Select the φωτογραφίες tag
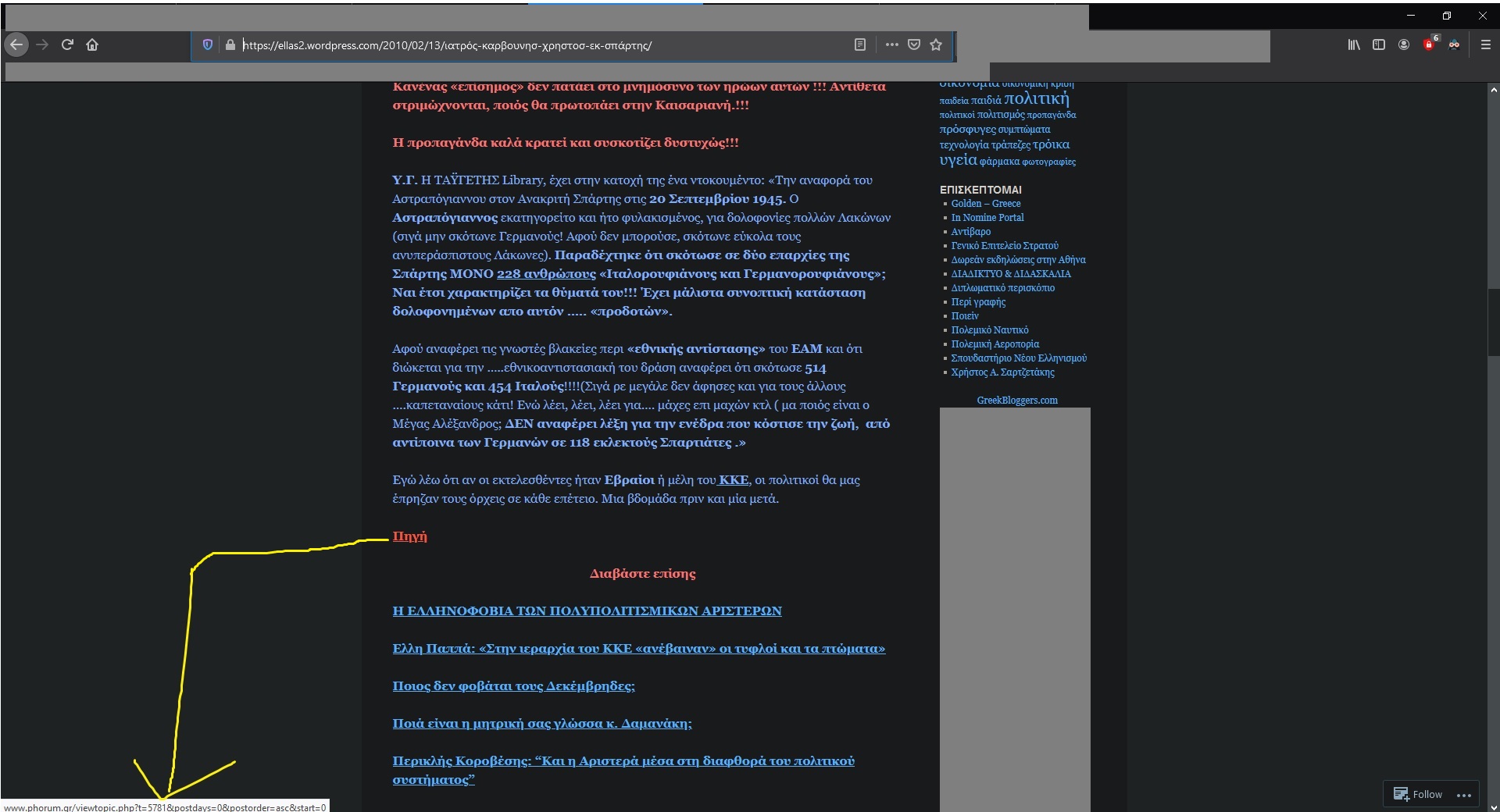 [x=1048, y=162]
